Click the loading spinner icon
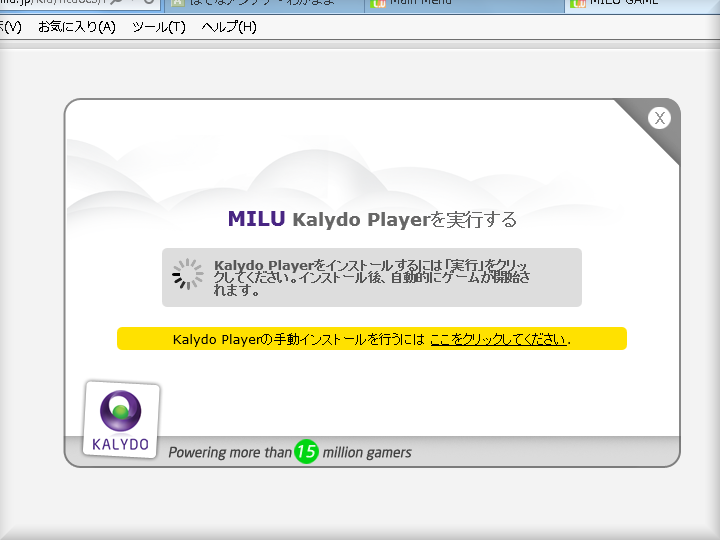Screen dimensions: 720x540 187,275
